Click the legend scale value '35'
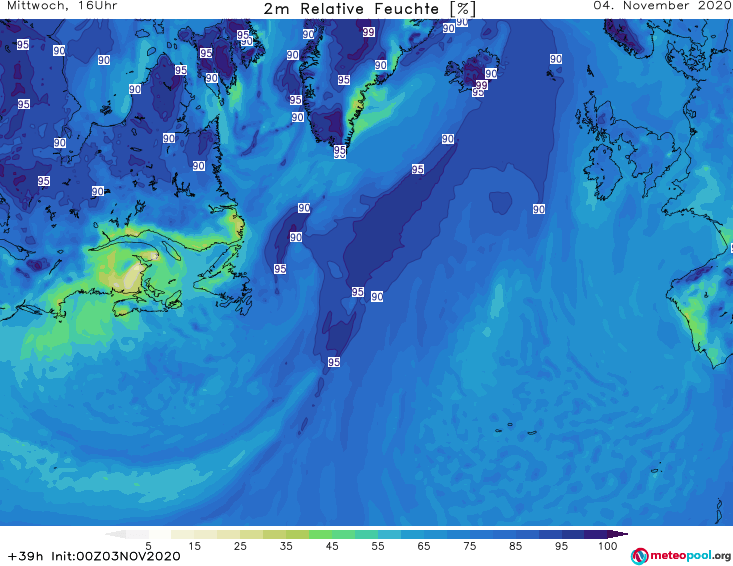The width and height of the screenshot is (733, 566). click(x=286, y=546)
